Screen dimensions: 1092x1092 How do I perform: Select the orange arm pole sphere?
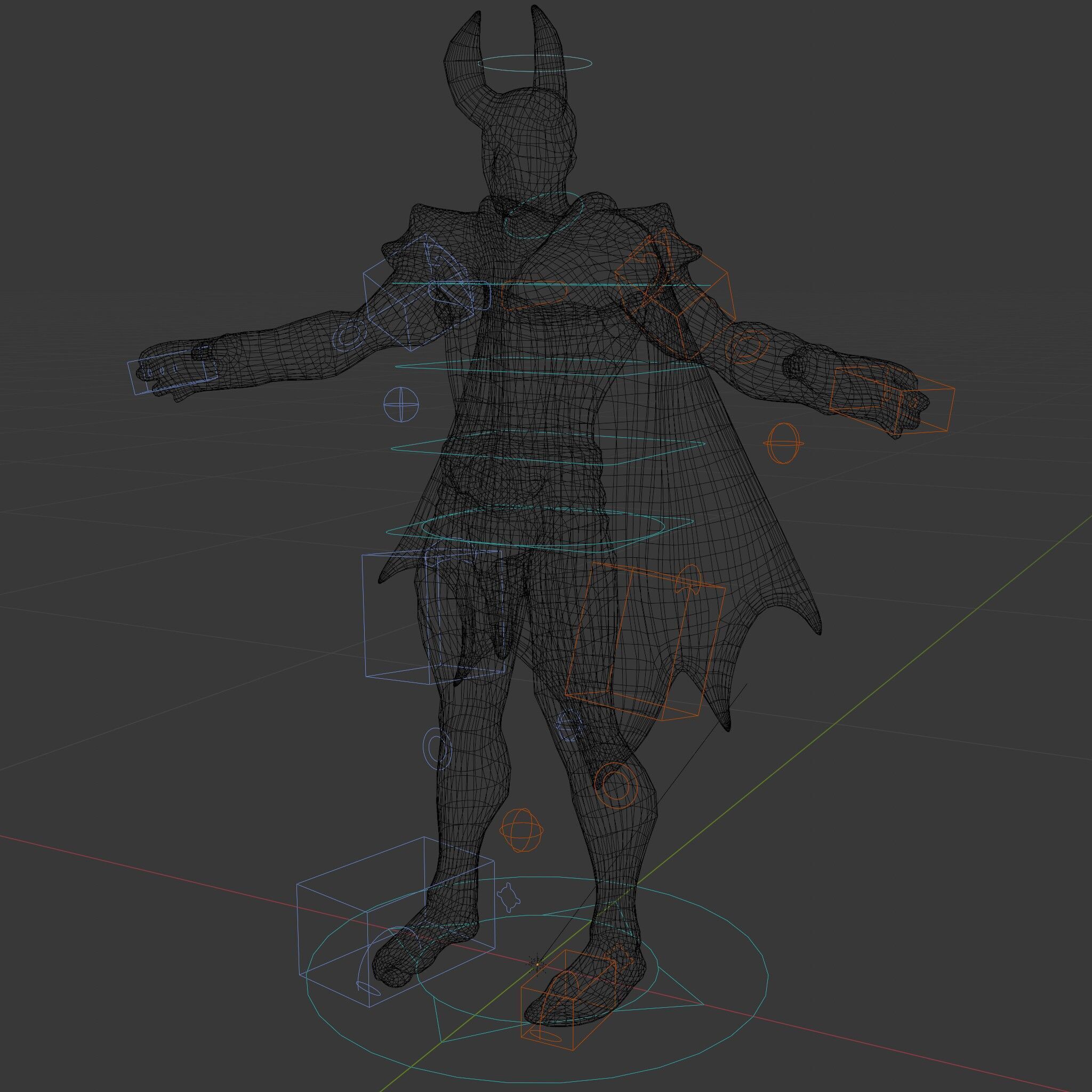(784, 443)
